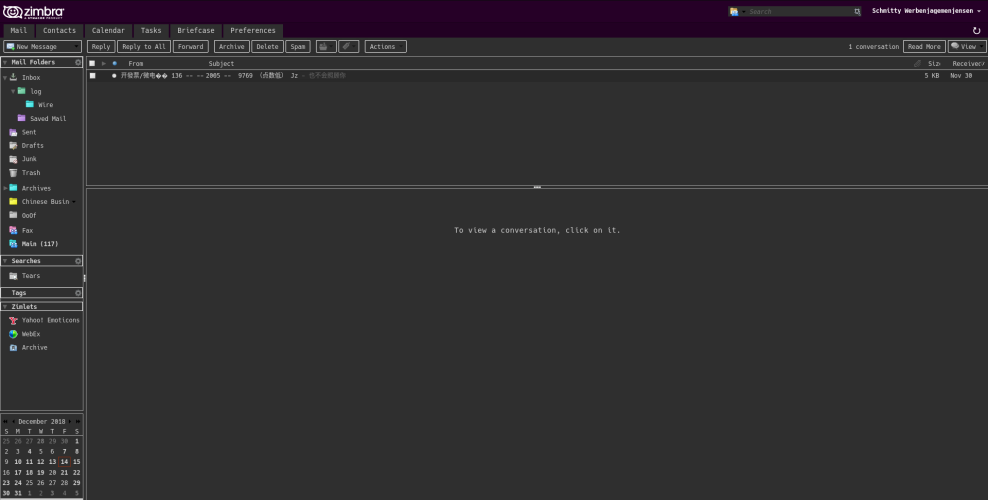Expand the Archives folder

click(x=5, y=188)
